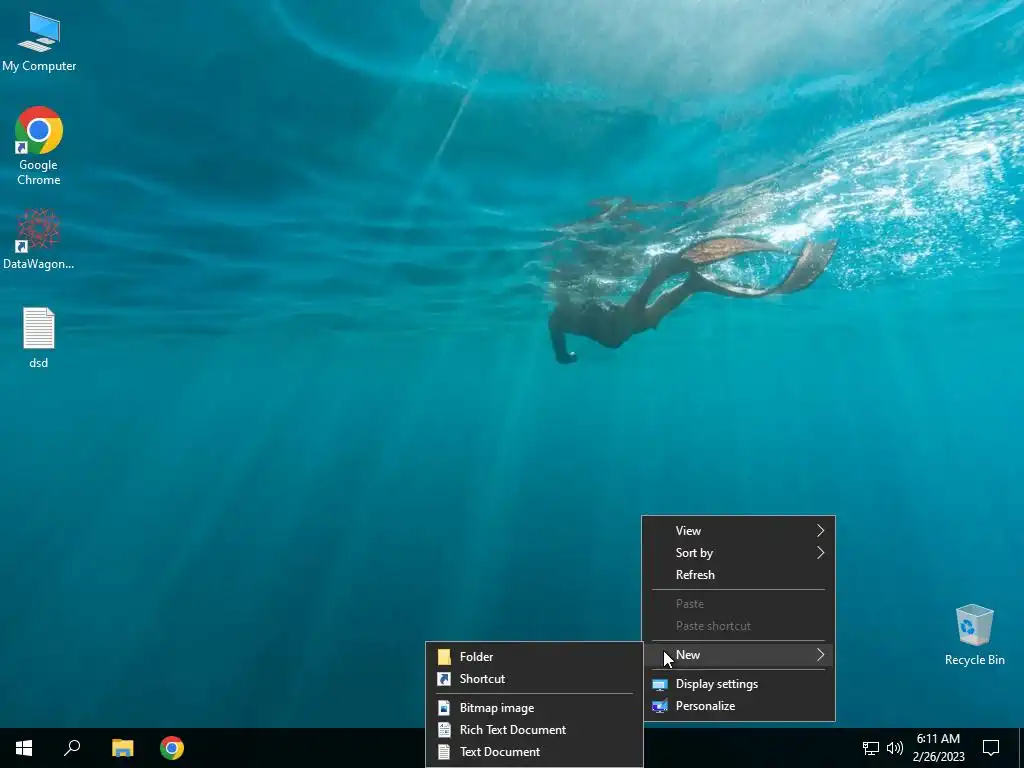Create a new Bitmap image
The image size is (1024, 768).
pos(534,708)
